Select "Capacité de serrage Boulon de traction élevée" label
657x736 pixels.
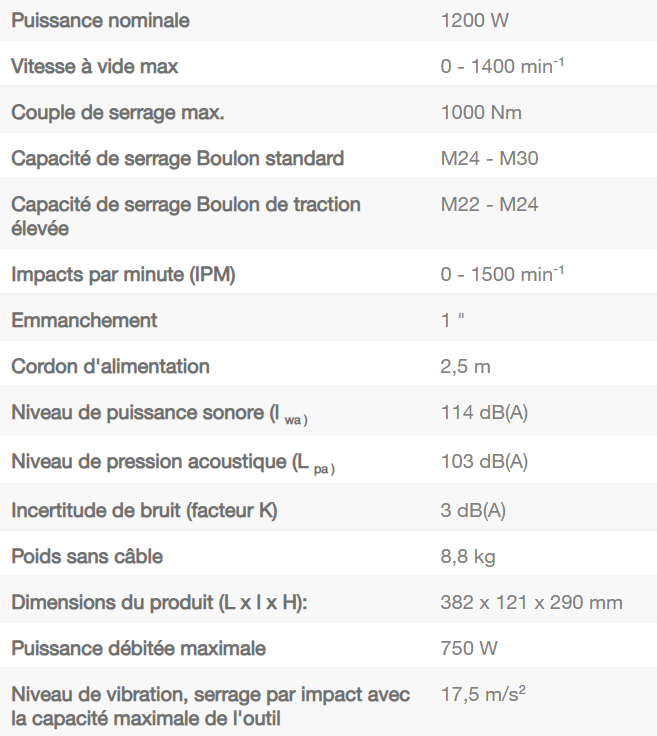tap(186, 215)
